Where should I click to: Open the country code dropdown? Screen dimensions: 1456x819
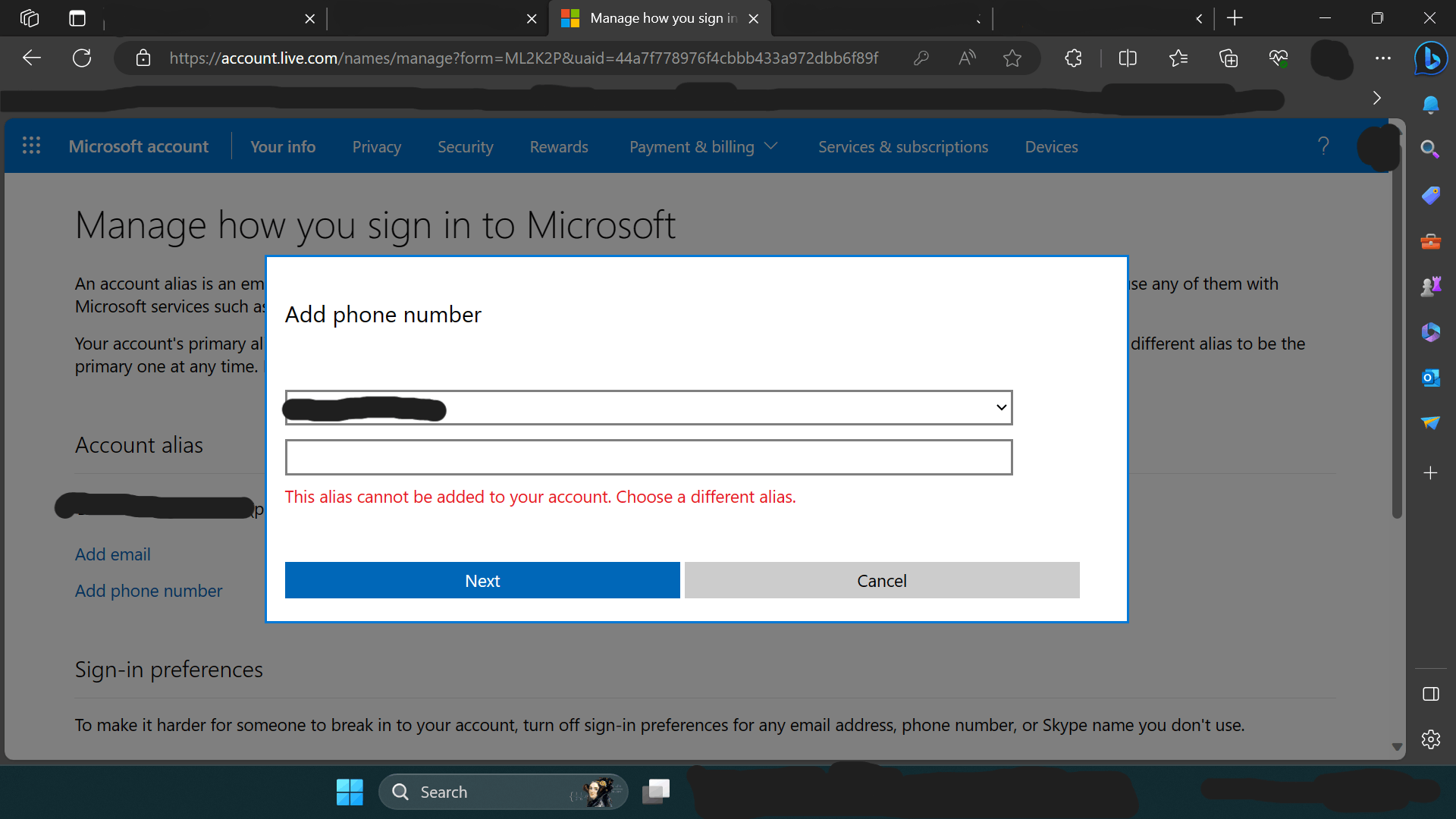(x=648, y=408)
